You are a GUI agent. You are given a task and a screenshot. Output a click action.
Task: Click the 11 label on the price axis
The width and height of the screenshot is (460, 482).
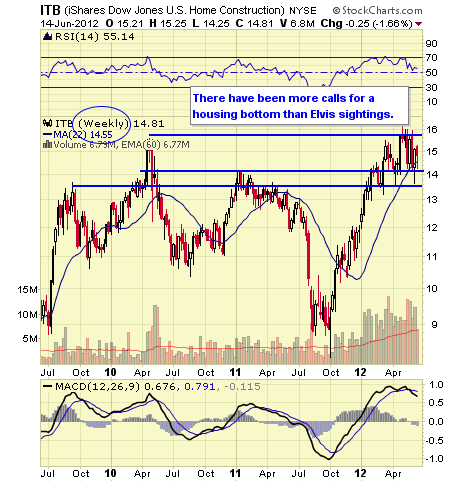pos(432,257)
